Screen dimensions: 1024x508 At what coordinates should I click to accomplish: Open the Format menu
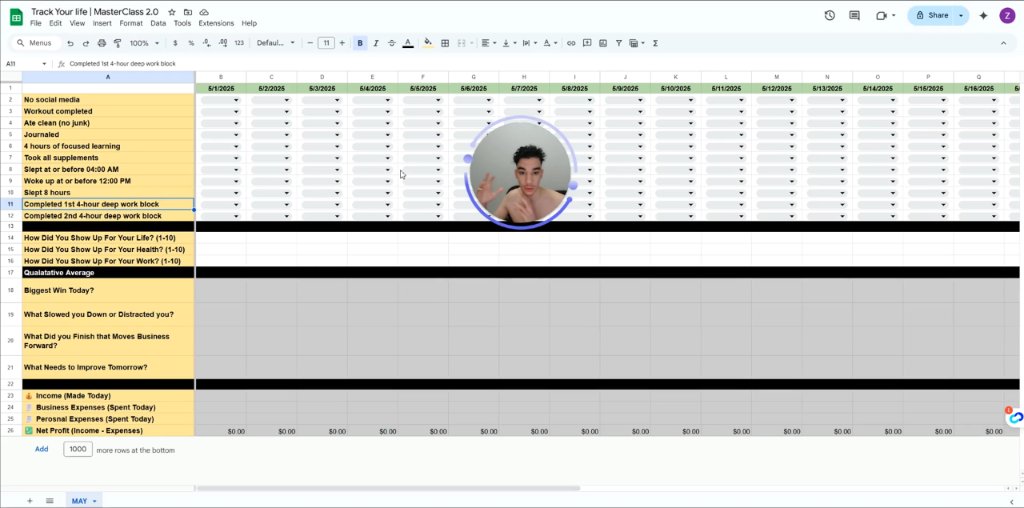tap(131, 23)
